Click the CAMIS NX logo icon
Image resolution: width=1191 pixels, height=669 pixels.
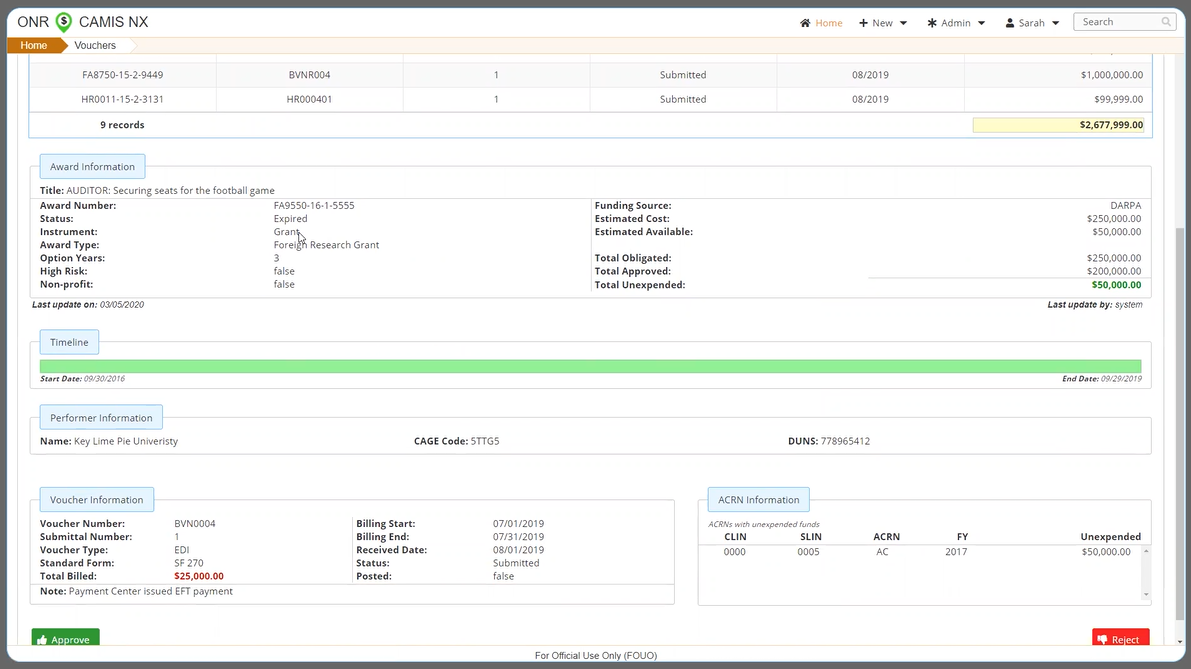(64, 22)
